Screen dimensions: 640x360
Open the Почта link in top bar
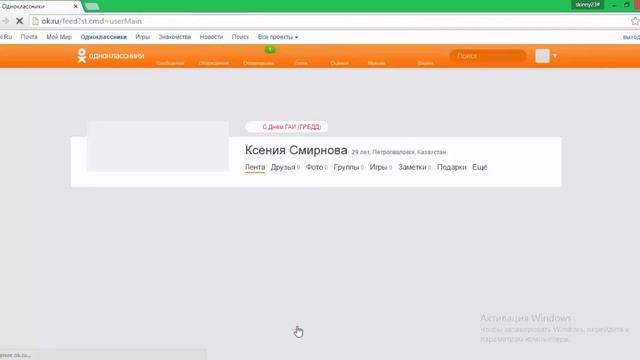tap(29, 37)
